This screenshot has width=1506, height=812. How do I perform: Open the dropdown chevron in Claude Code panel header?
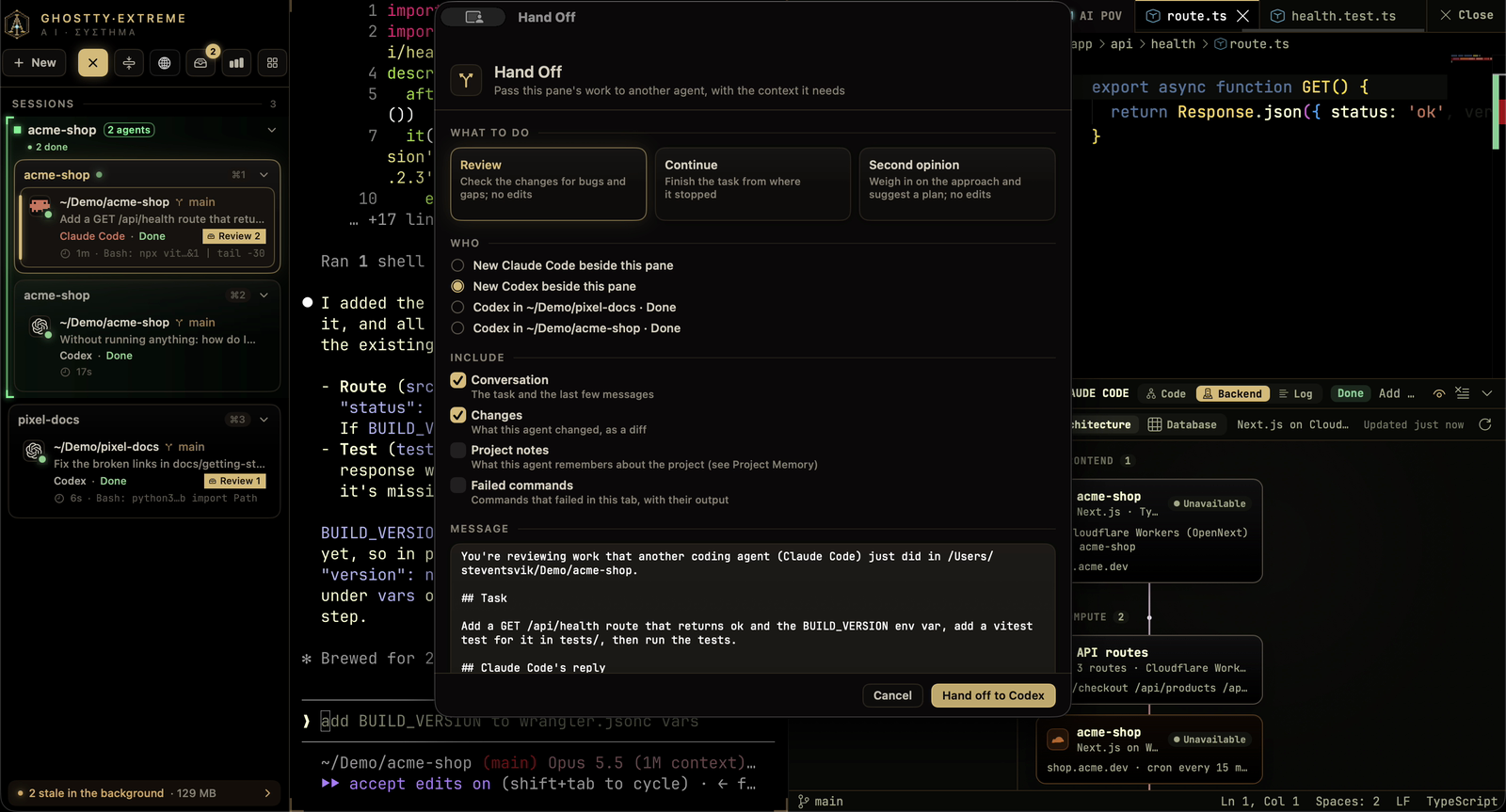[x=1487, y=393]
